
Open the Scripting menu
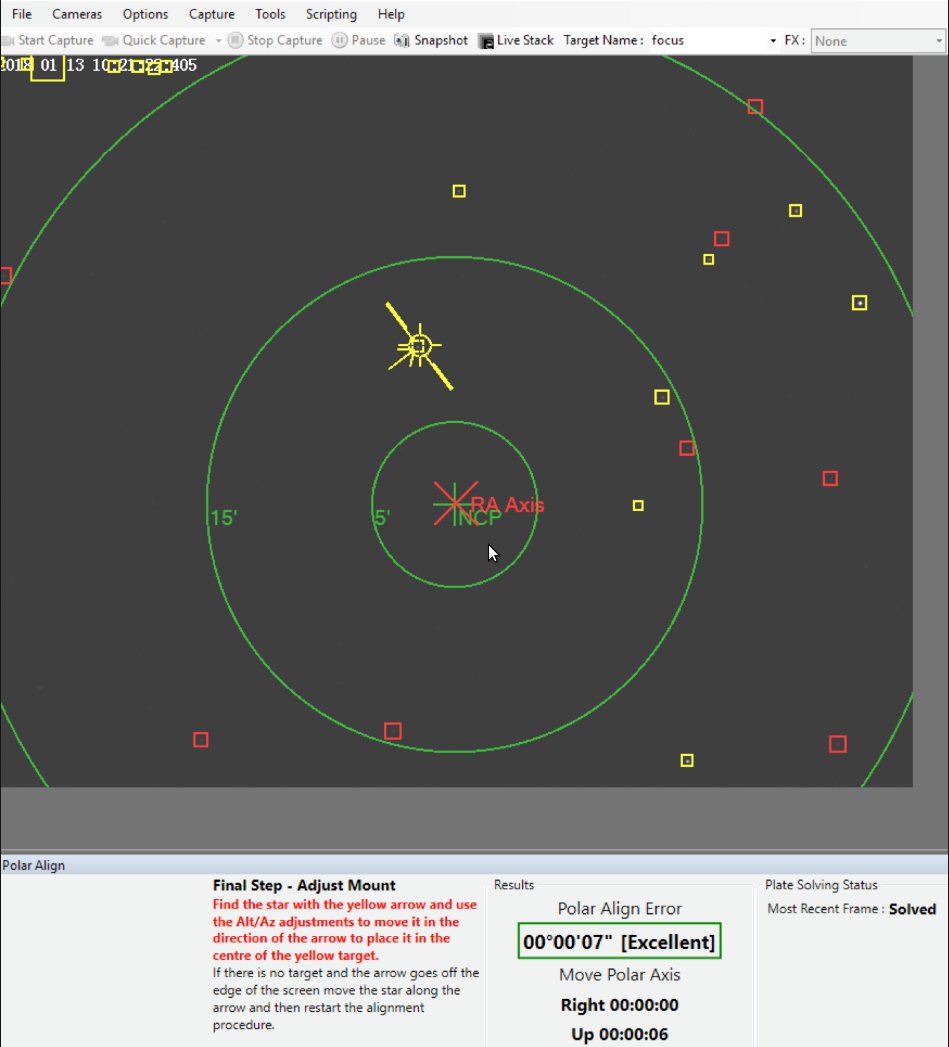coord(331,14)
